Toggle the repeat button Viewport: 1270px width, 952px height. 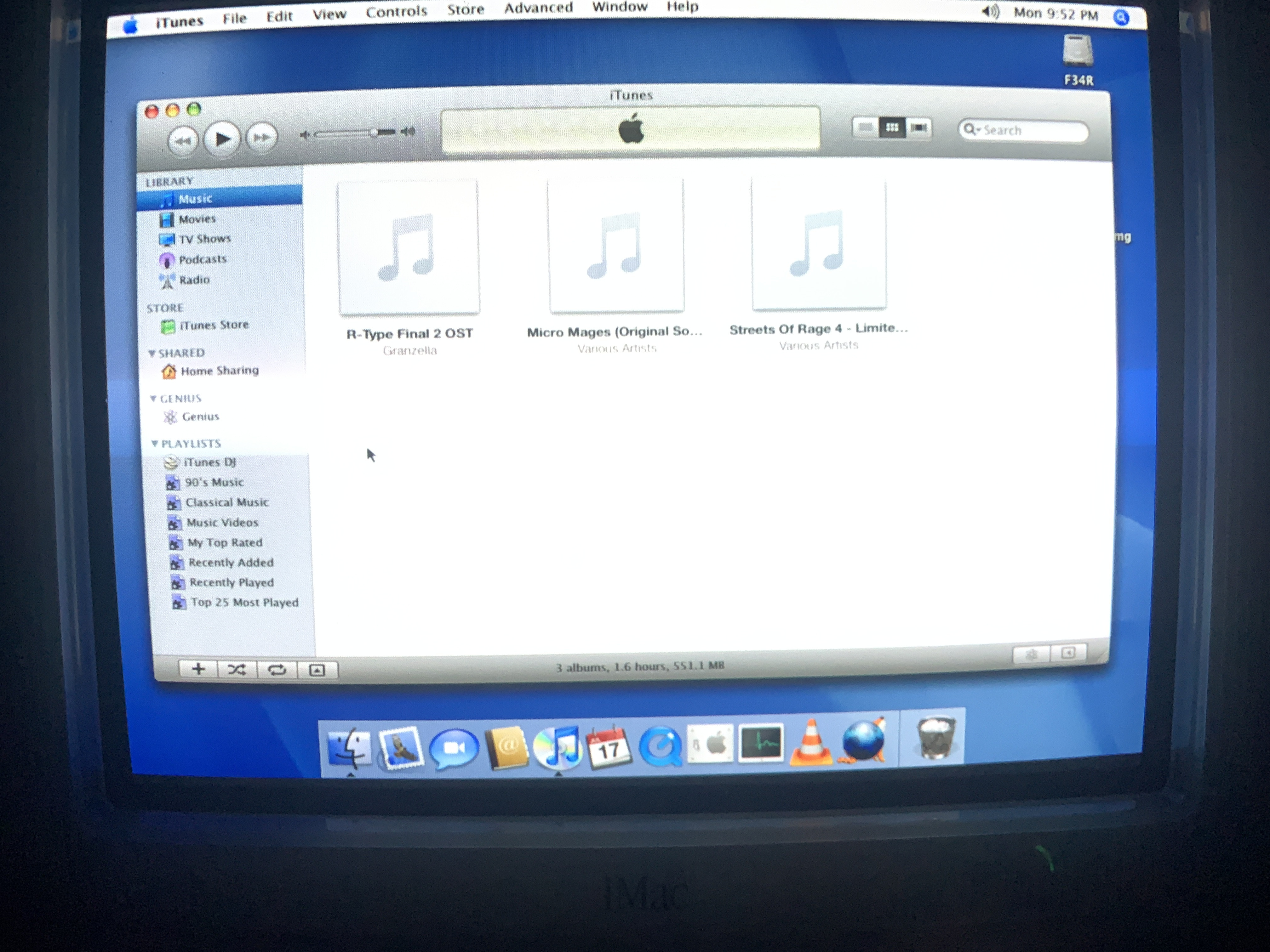pos(277,670)
